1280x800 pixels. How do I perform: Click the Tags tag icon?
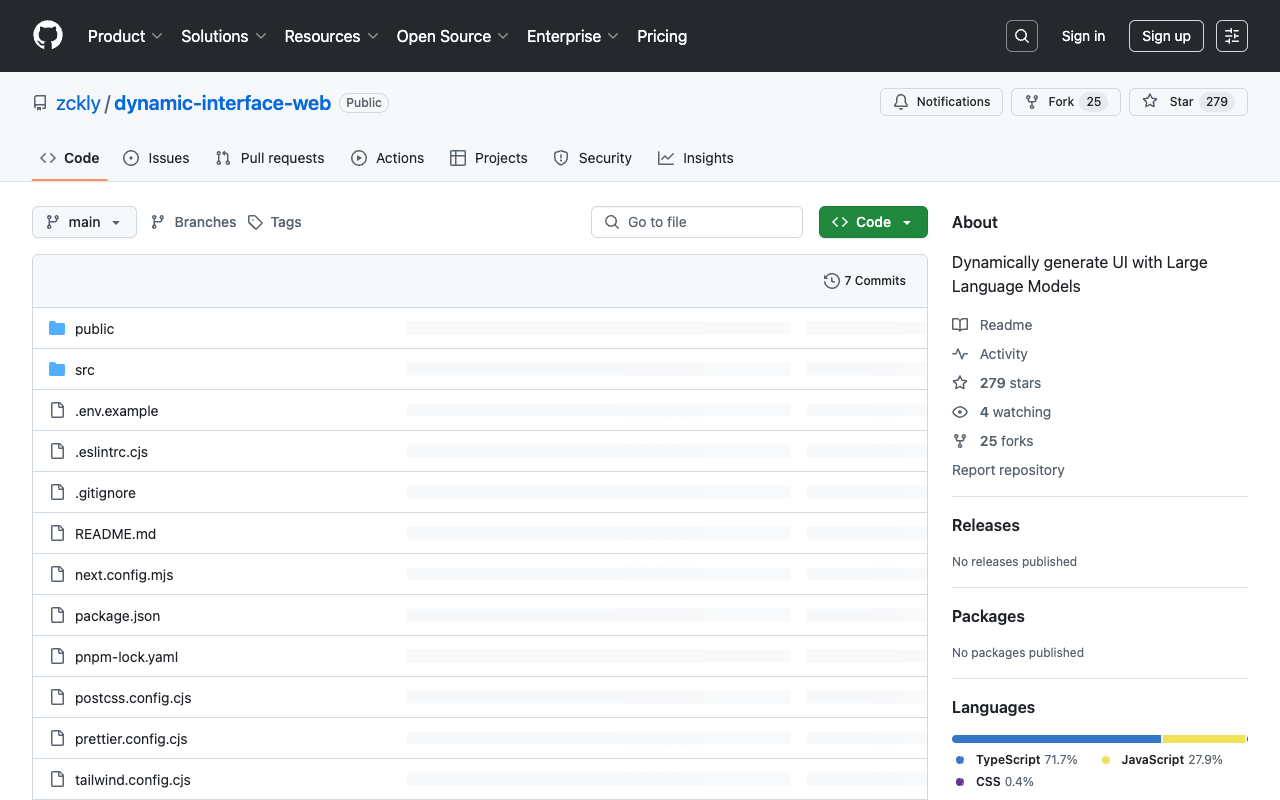[x=255, y=222]
